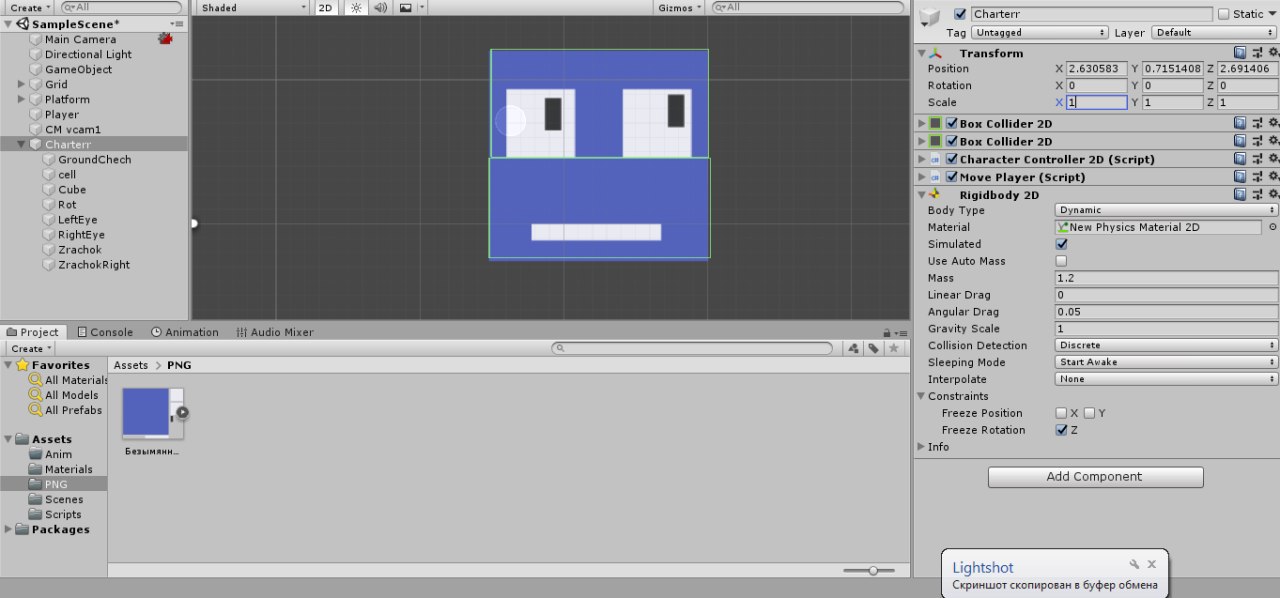
Task: Click the Mass input field
Action: (1167, 278)
